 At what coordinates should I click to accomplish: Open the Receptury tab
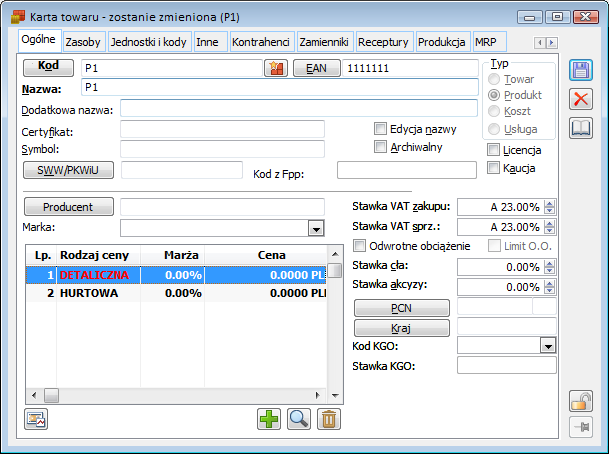[383, 42]
